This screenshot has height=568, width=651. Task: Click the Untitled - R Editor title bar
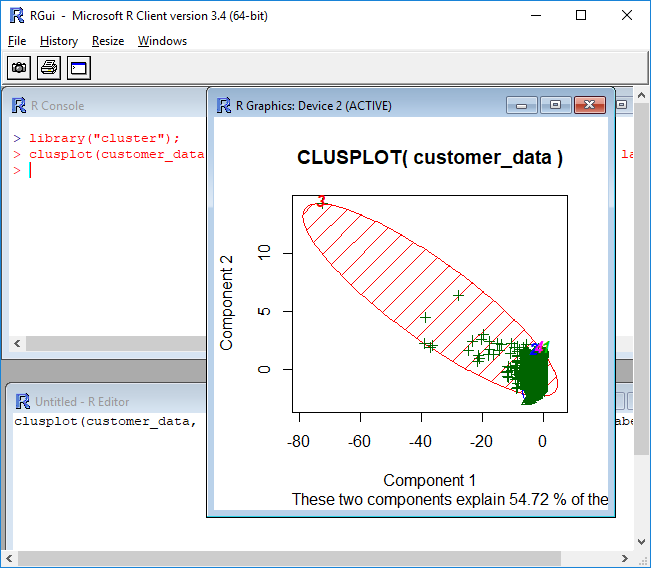pos(108,402)
